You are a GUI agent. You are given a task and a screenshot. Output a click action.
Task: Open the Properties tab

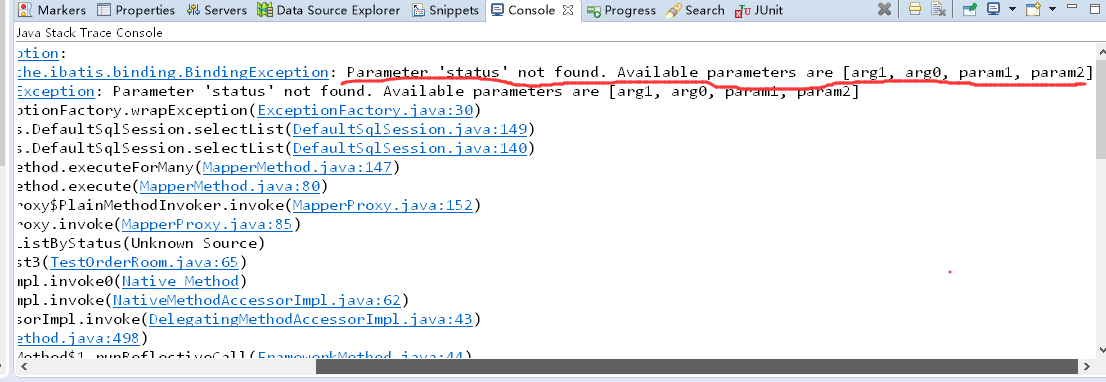coord(136,11)
